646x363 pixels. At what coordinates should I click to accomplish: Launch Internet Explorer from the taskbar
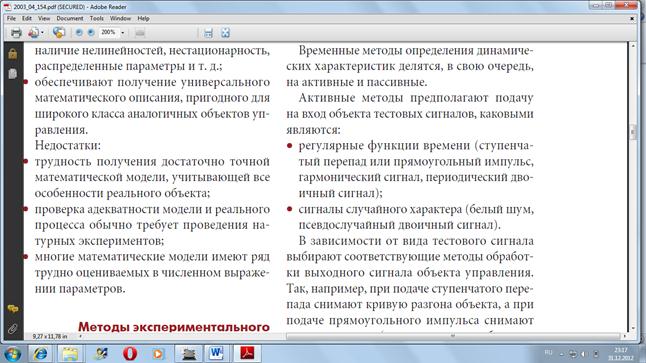tap(40, 354)
